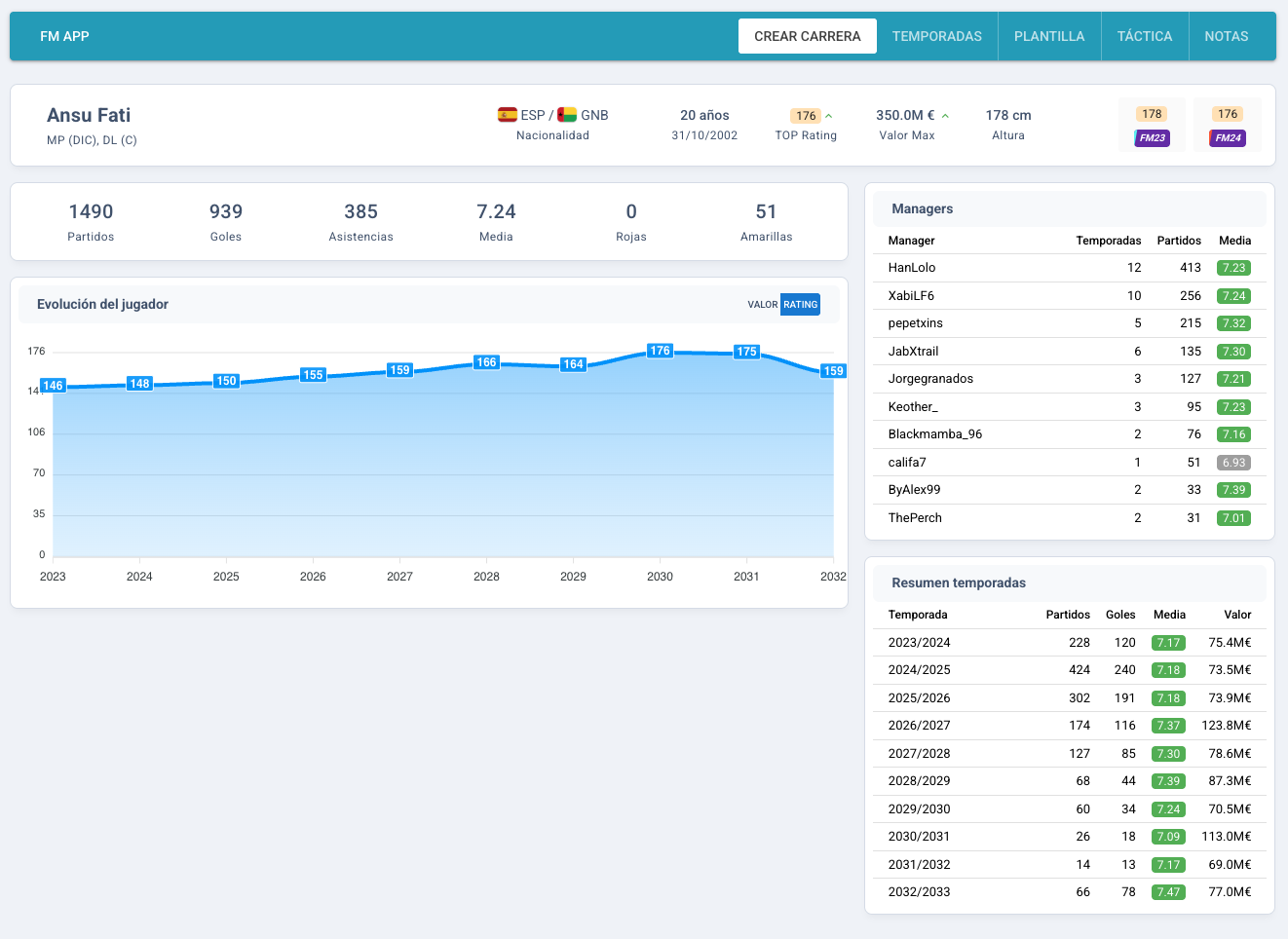Viewport: 1288px width, 939px height.
Task: Switch the chart to RATING view
Action: click(x=800, y=305)
